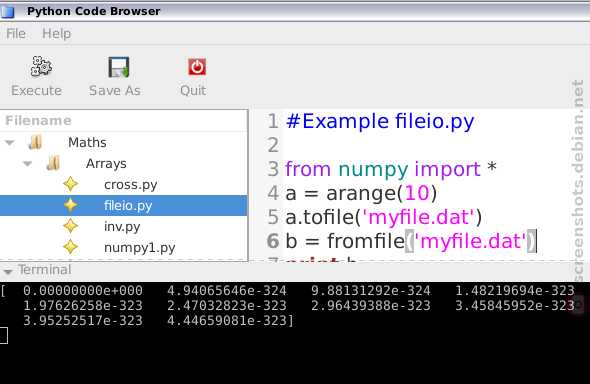Click the value 4.94065646e-324 in the terminal
This screenshot has height=384, width=590.
pos(227,290)
